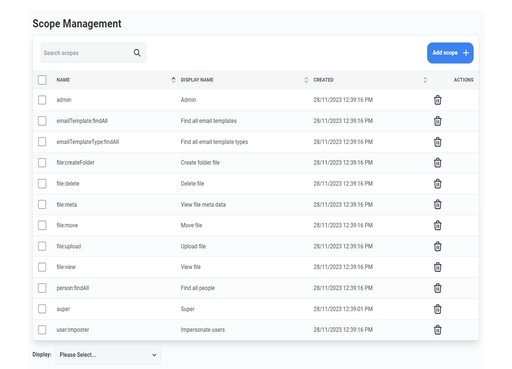This screenshot has width=512, height=369.
Task: Click 'Create folder file' display name
Action: point(200,163)
